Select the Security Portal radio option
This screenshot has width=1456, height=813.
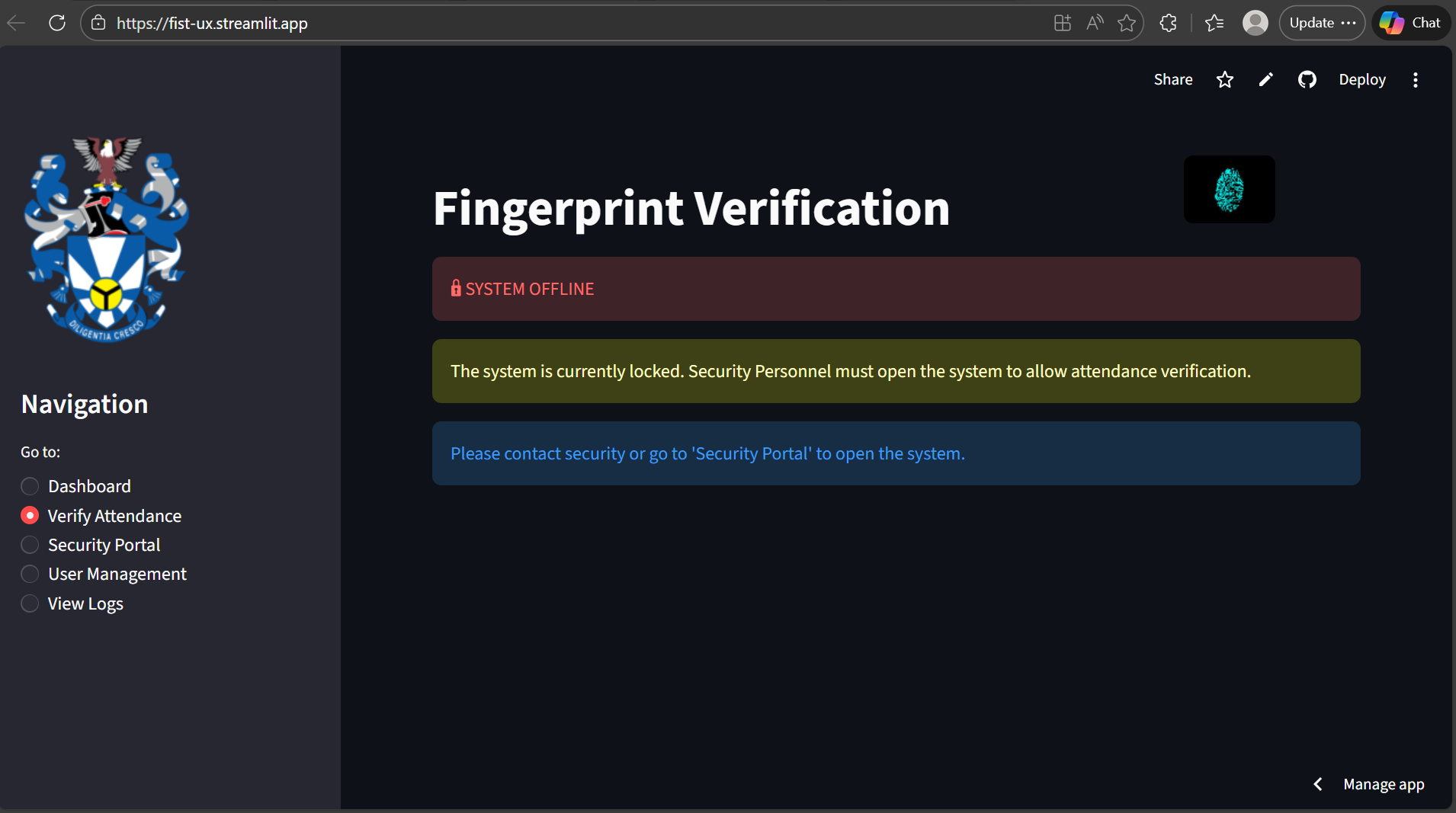[x=30, y=545]
